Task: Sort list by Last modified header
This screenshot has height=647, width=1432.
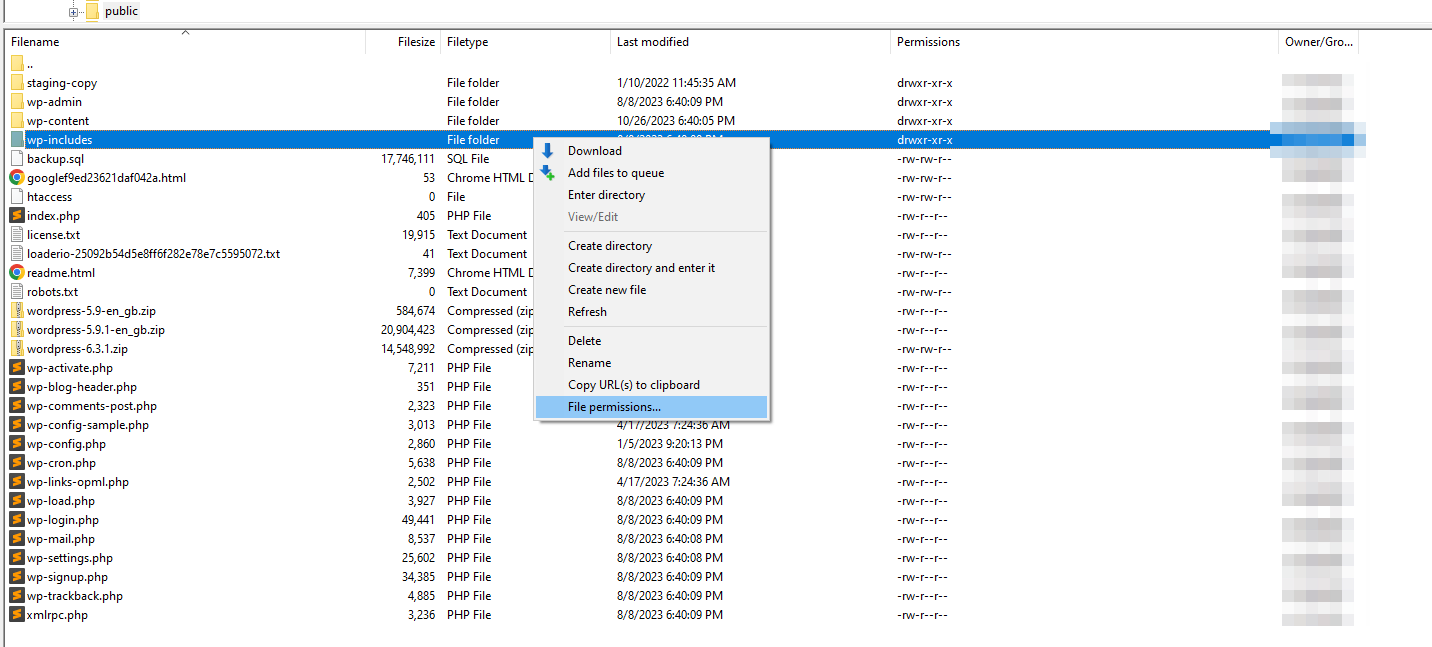Action: point(751,42)
